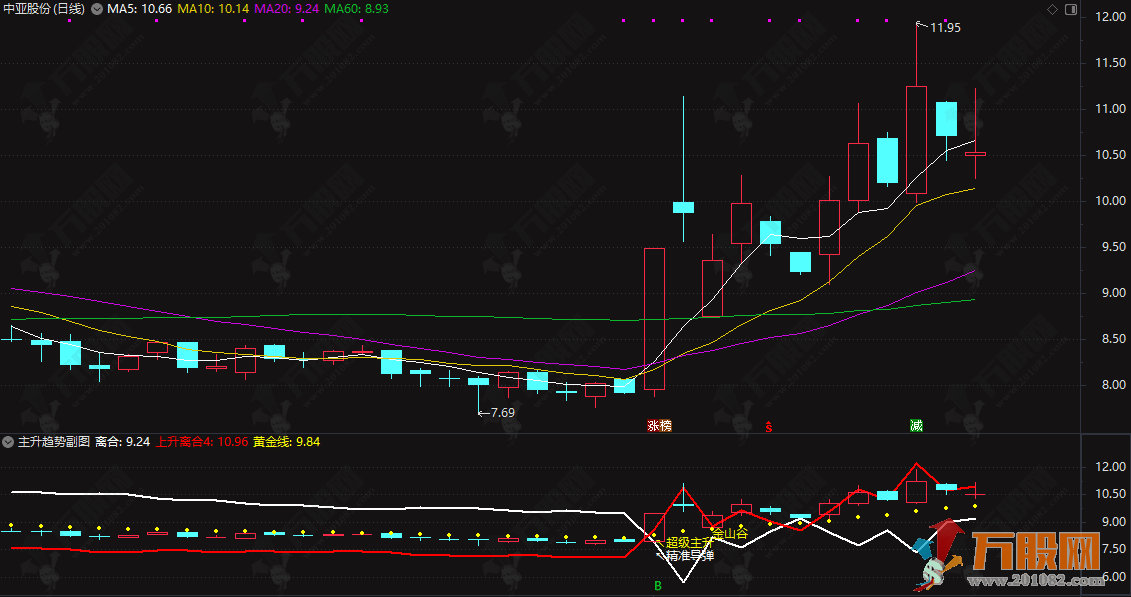Click the green B buy signal marker
This screenshot has width=1131, height=597.
click(657, 585)
